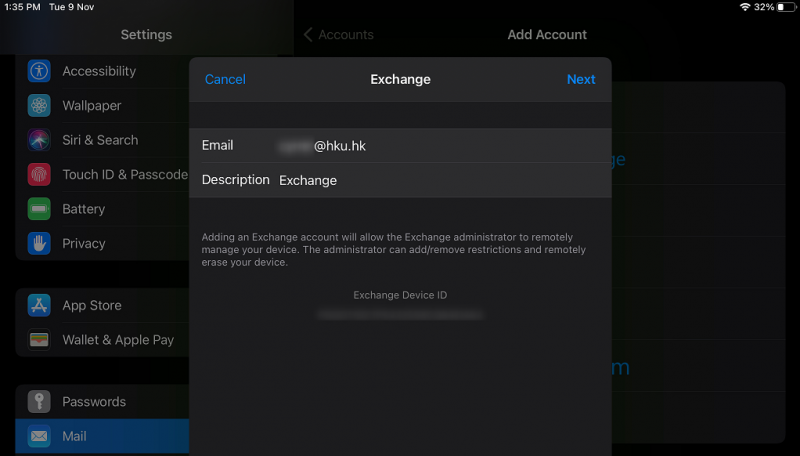Open Wallet & Apple Pay row
Image resolution: width=800 pixels, height=456 pixels.
(103, 340)
